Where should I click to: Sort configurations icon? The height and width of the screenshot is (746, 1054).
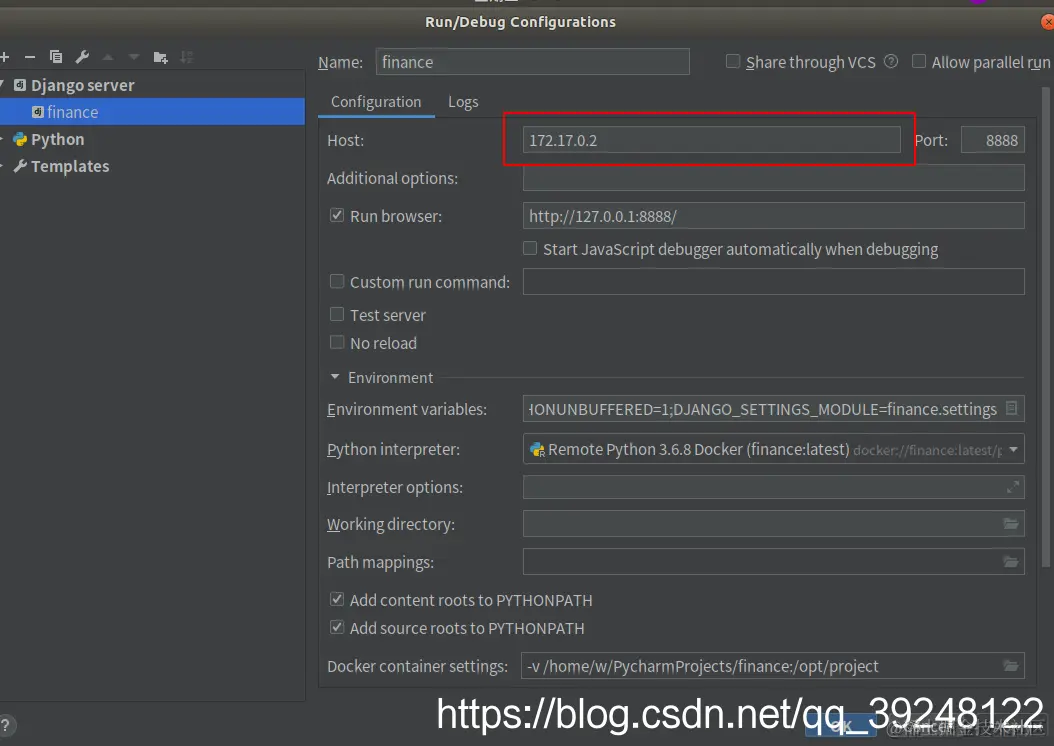click(186, 57)
